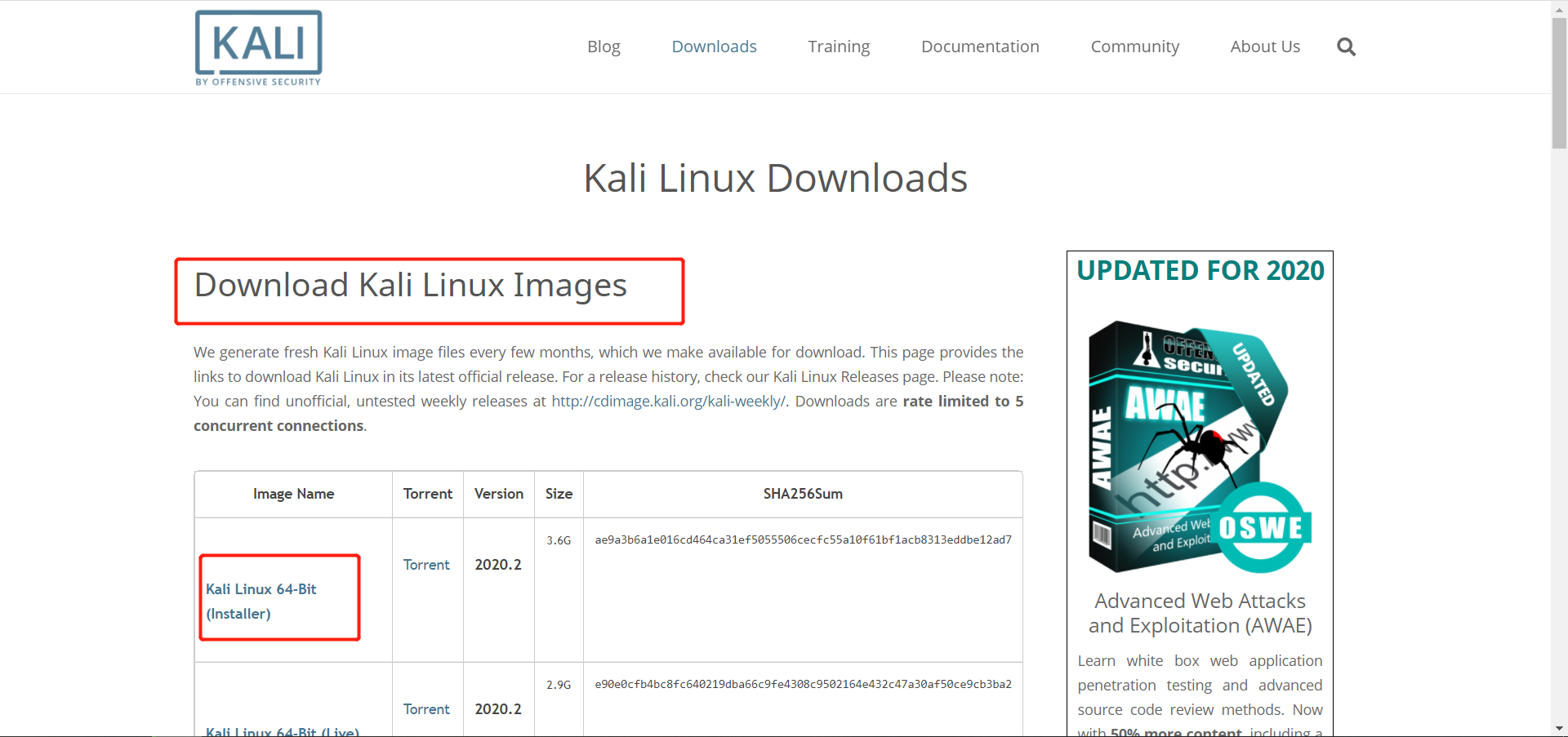Click the Kali logo in the header
Viewport: 1568px width, 737px height.
(x=258, y=47)
